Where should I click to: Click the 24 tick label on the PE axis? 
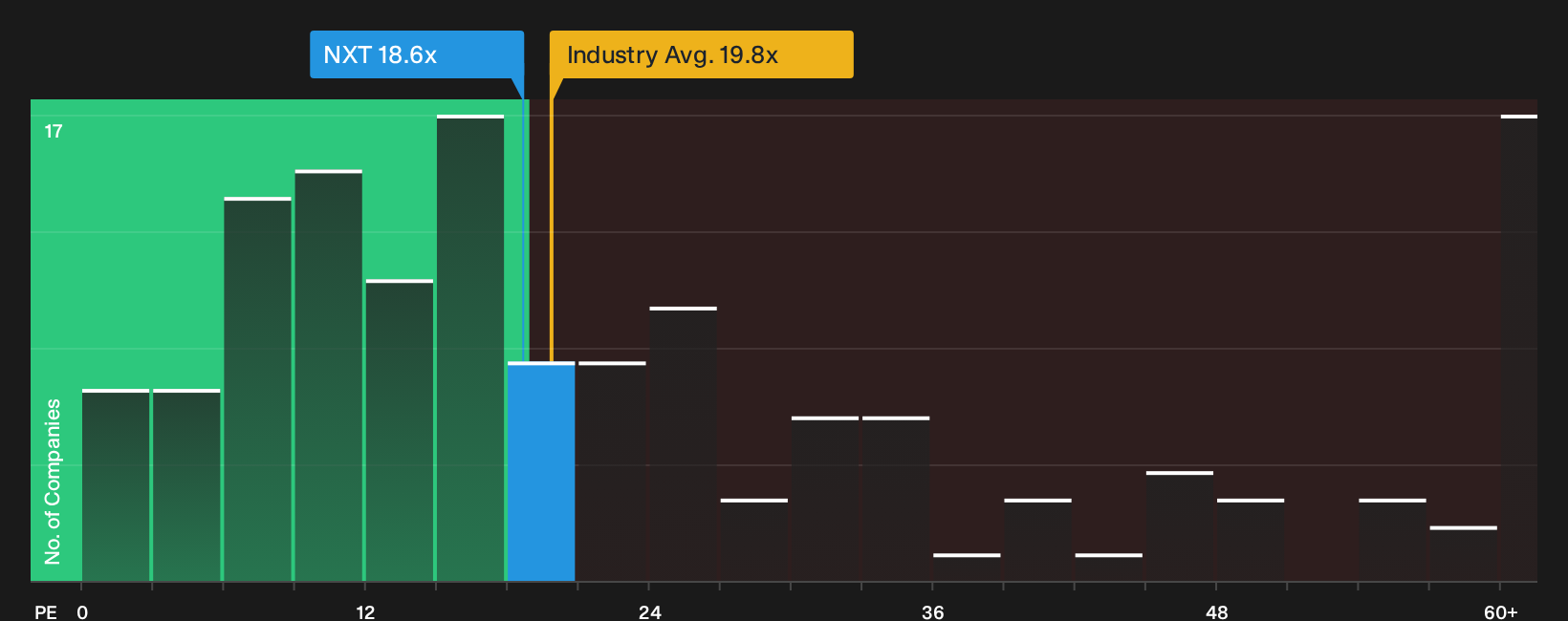[x=650, y=612]
